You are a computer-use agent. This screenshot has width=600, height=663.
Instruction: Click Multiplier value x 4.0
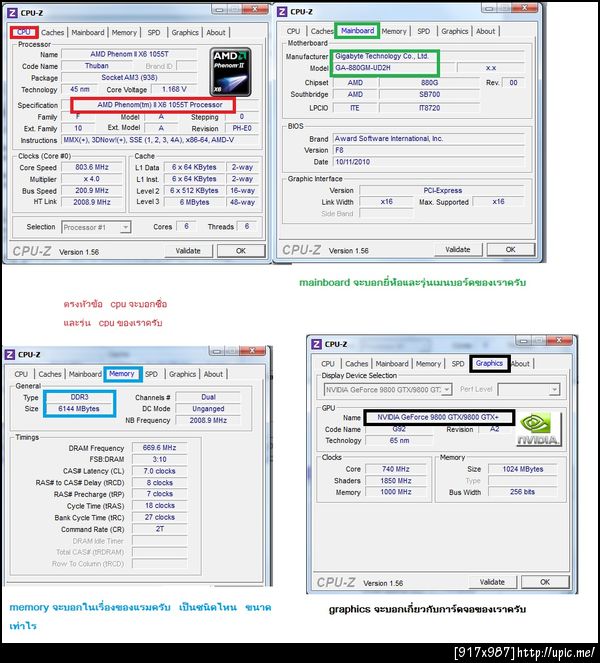pos(92,179)
